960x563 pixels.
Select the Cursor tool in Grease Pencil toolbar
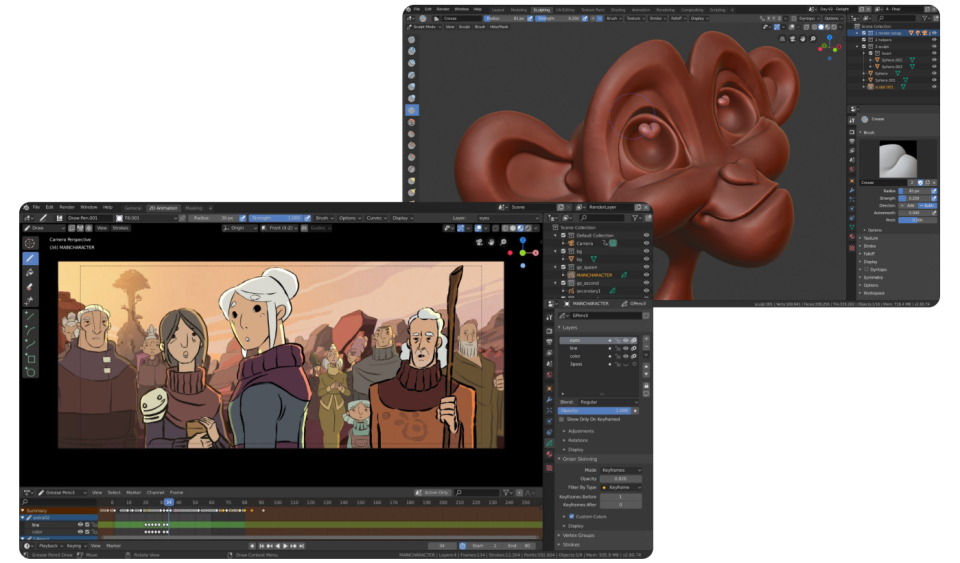[30, 242]
